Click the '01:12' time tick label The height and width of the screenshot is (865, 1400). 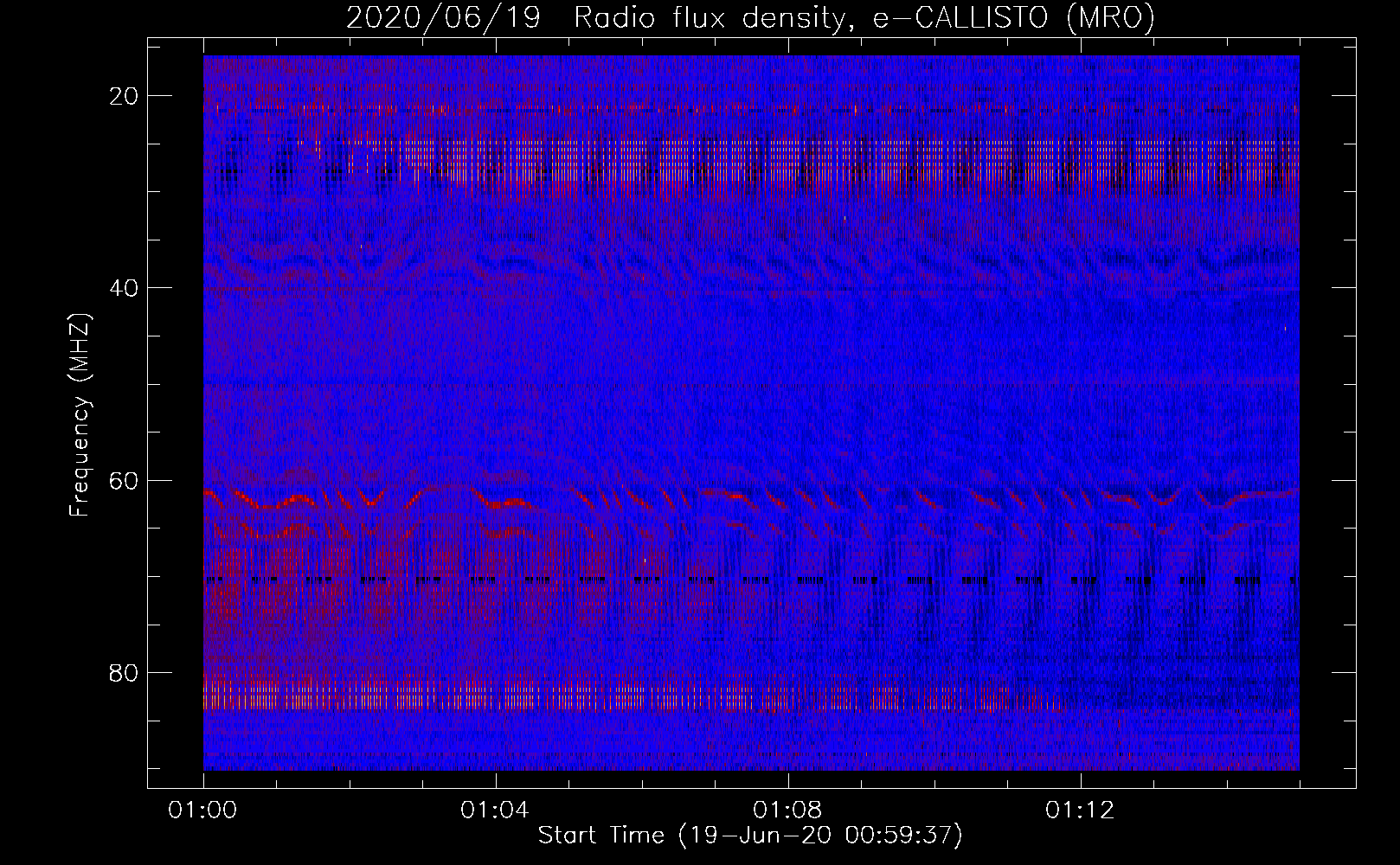click(x=1080, y=811)
